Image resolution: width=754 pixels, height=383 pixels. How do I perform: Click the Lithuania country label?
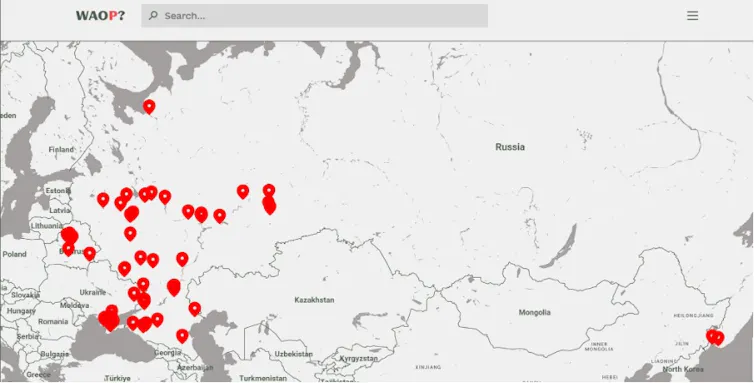tap(46, 225)
